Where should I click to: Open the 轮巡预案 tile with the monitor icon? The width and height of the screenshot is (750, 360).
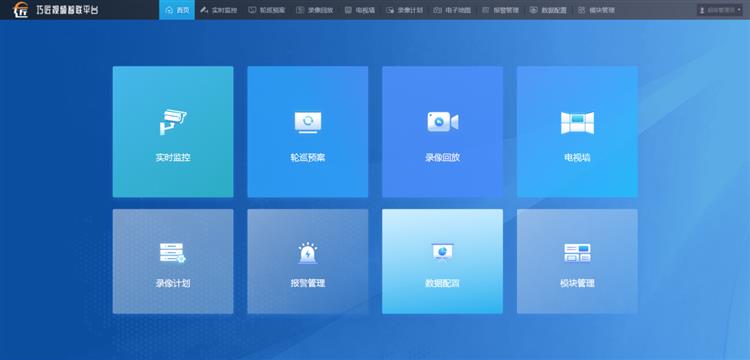coord(308,131)
